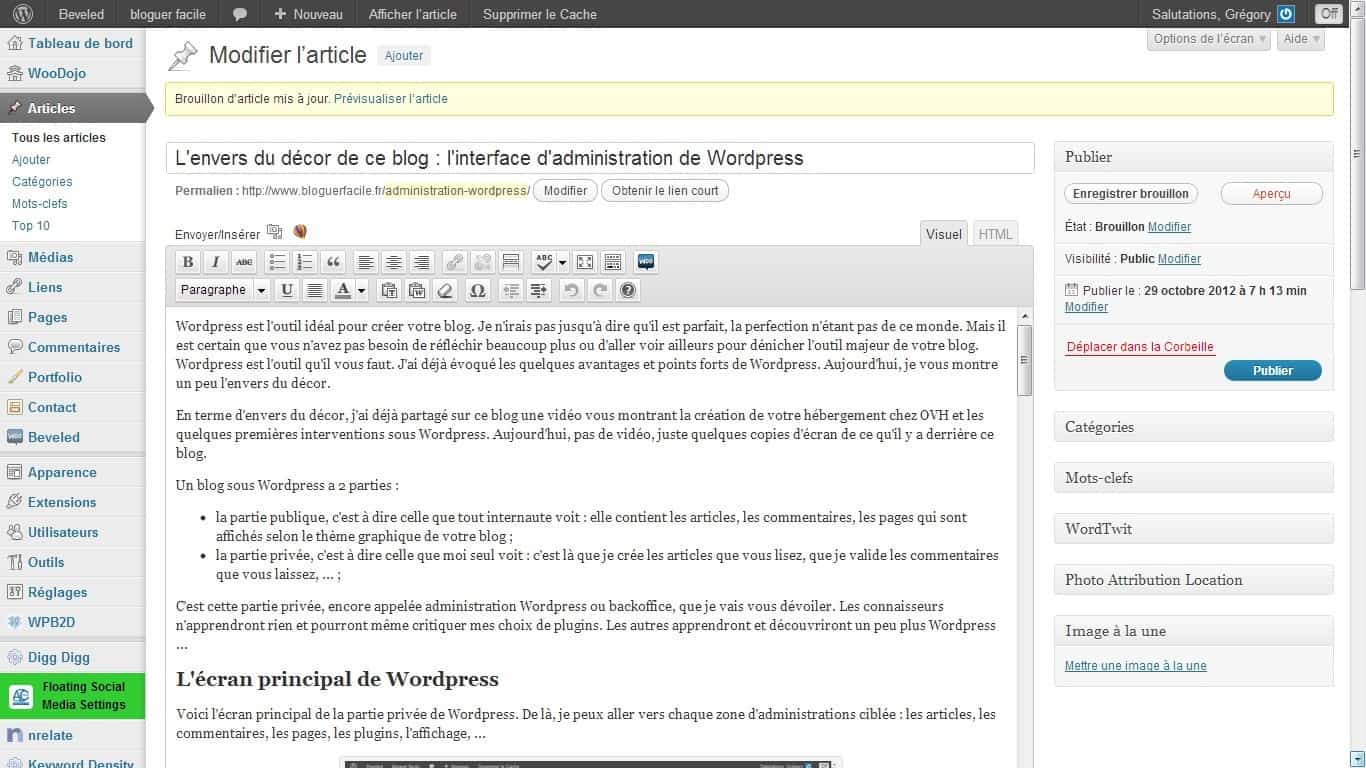Click the article title input field

coord(600,158)
